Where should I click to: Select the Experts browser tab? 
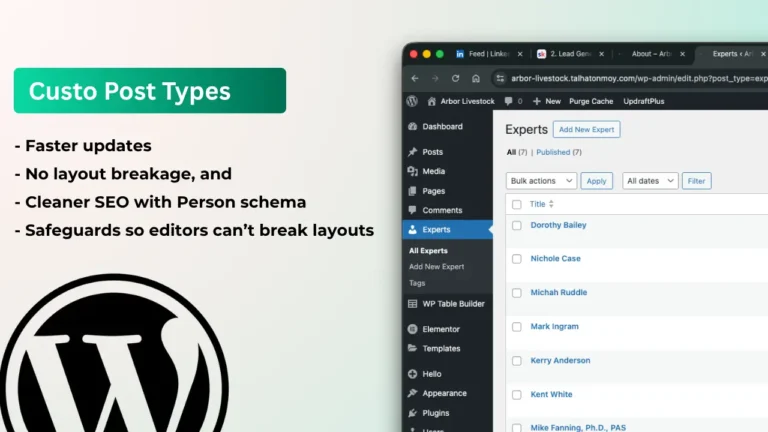pos(732,54)
